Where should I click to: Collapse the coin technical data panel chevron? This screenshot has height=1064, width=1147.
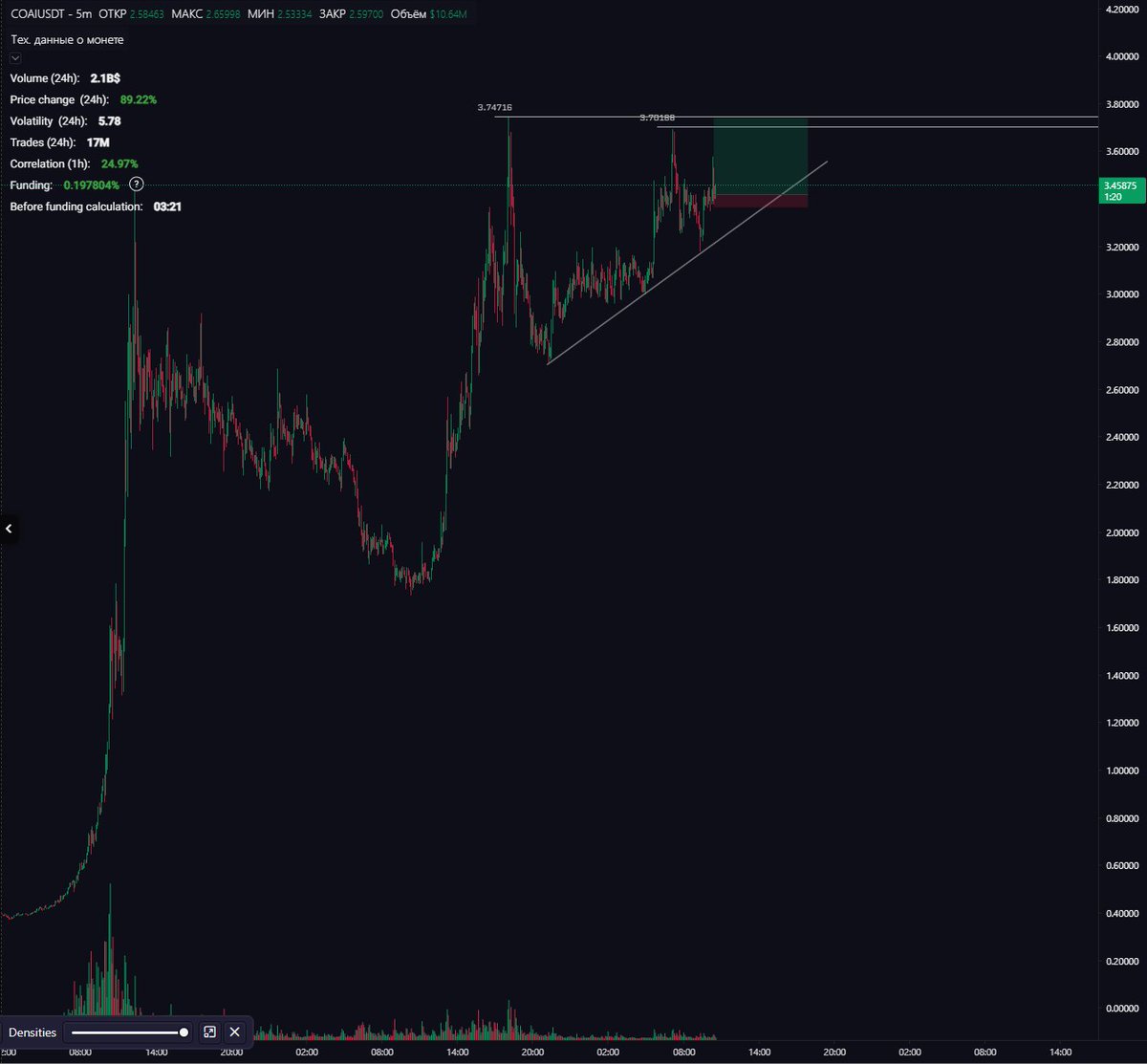point(15,58)
